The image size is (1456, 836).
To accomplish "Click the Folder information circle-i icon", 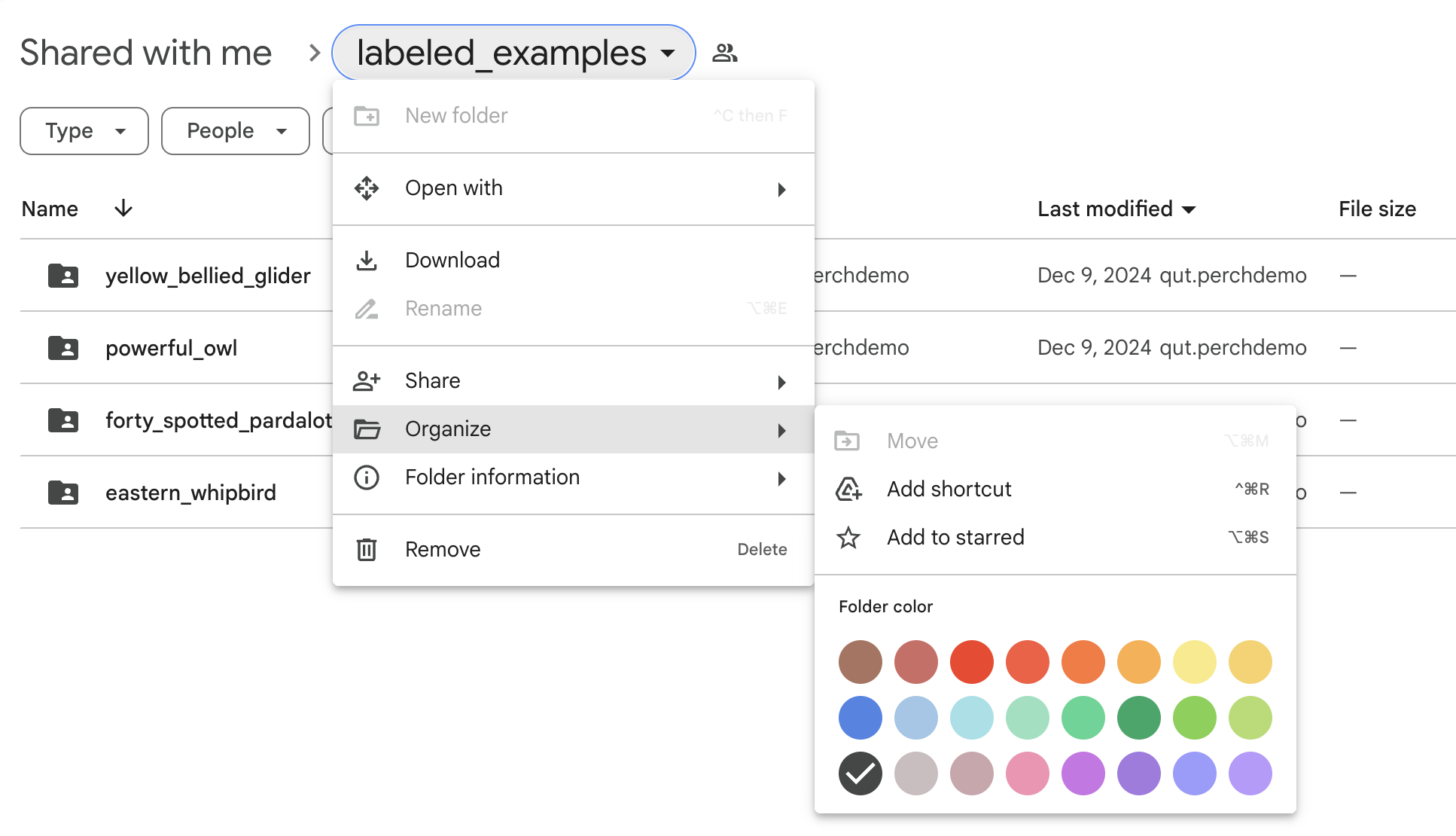I will (367, 477).
